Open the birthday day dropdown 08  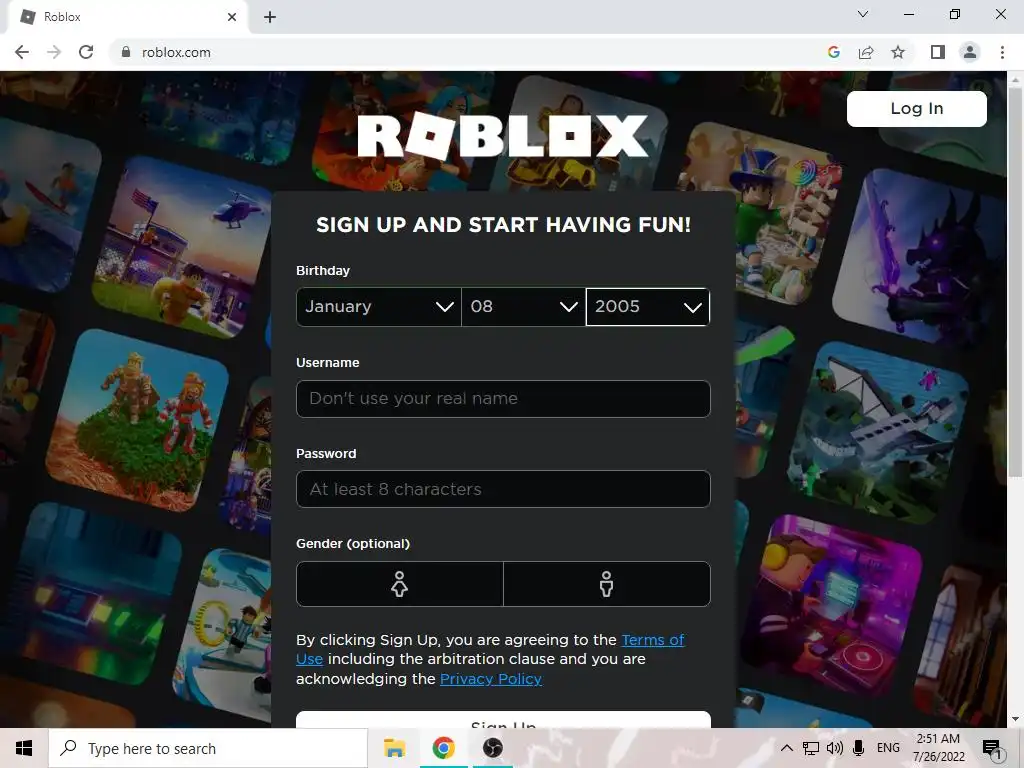tap(523, 307)
